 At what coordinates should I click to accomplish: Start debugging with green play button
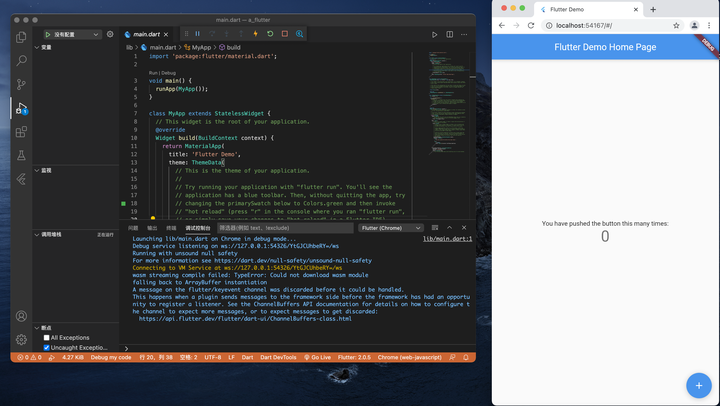(48, 34)
